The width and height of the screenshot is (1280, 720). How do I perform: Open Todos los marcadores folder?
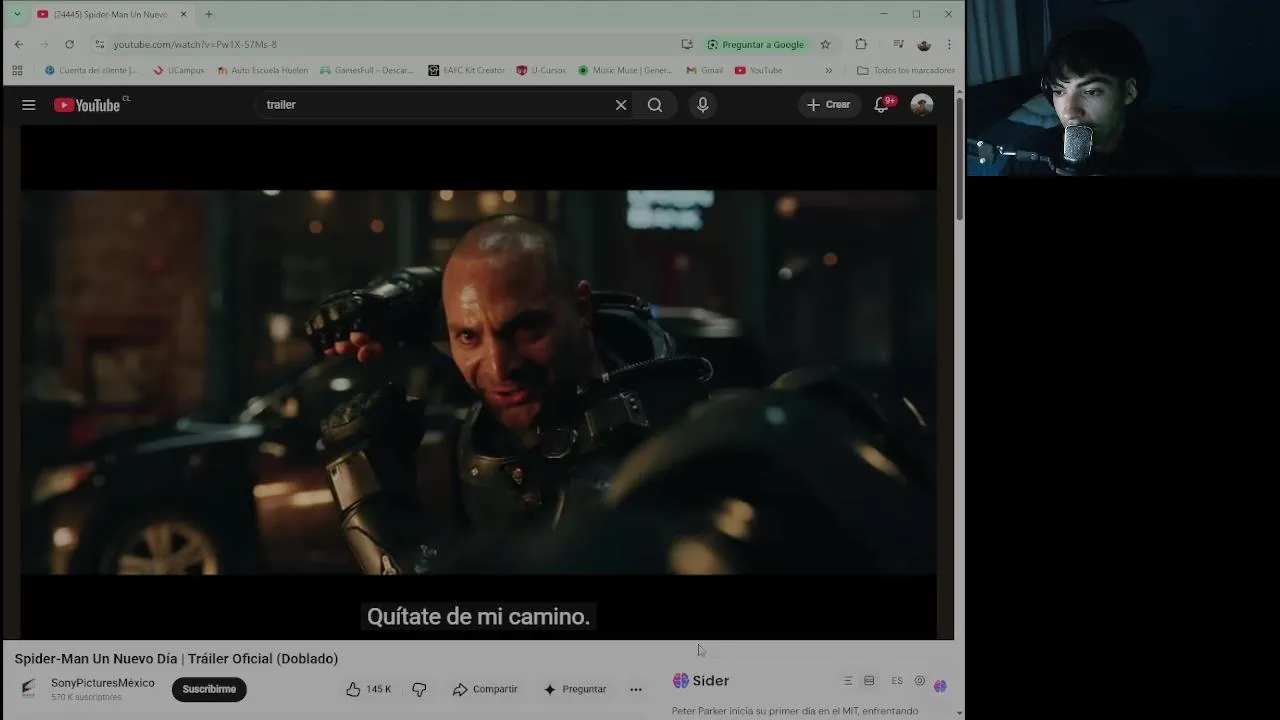[x=906, y=70]
